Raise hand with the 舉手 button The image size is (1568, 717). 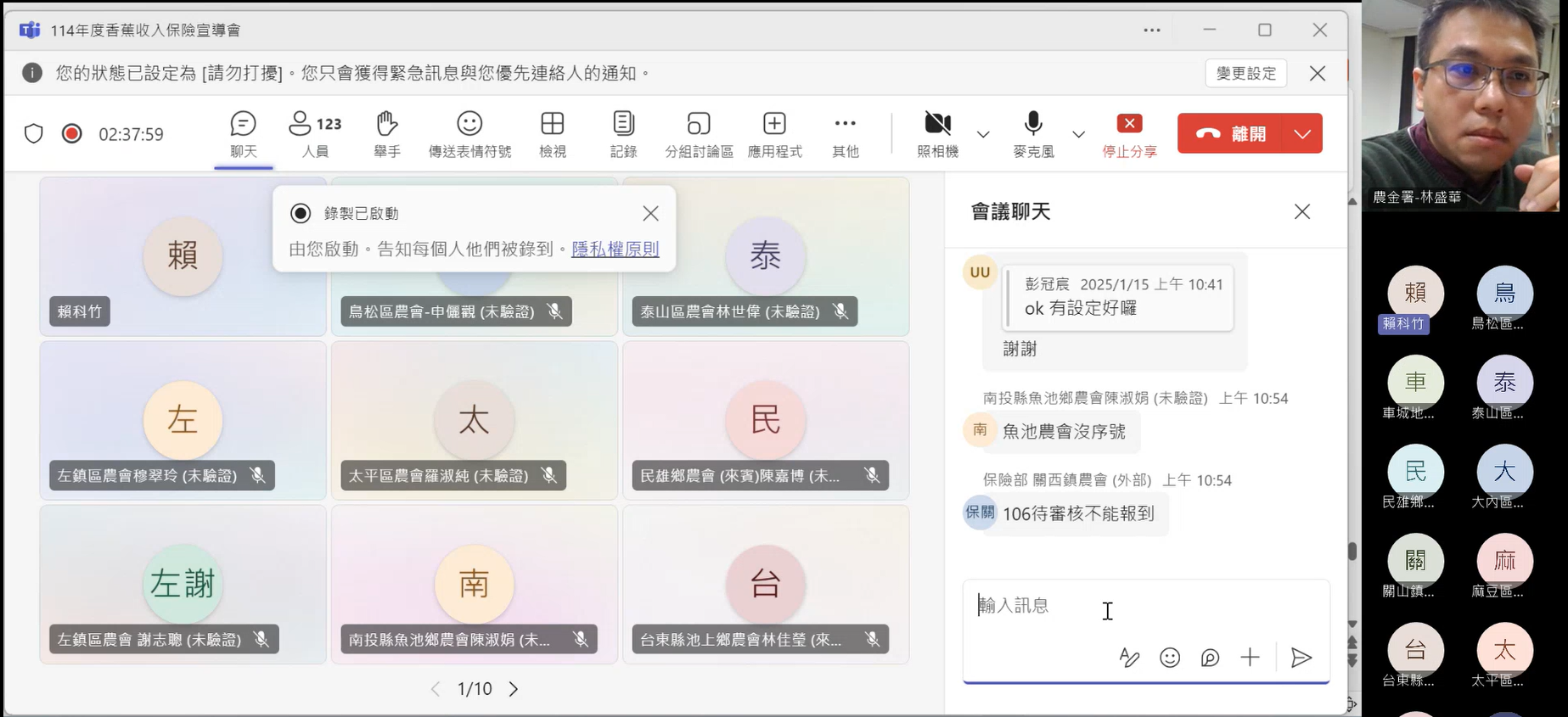click(x=387, y=134)
